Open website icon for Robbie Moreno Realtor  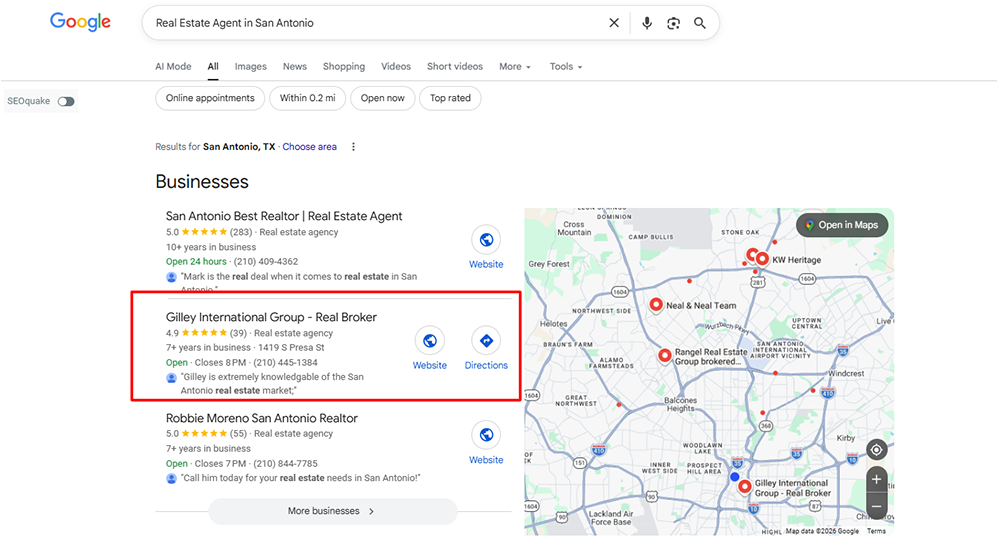point(486,435)
